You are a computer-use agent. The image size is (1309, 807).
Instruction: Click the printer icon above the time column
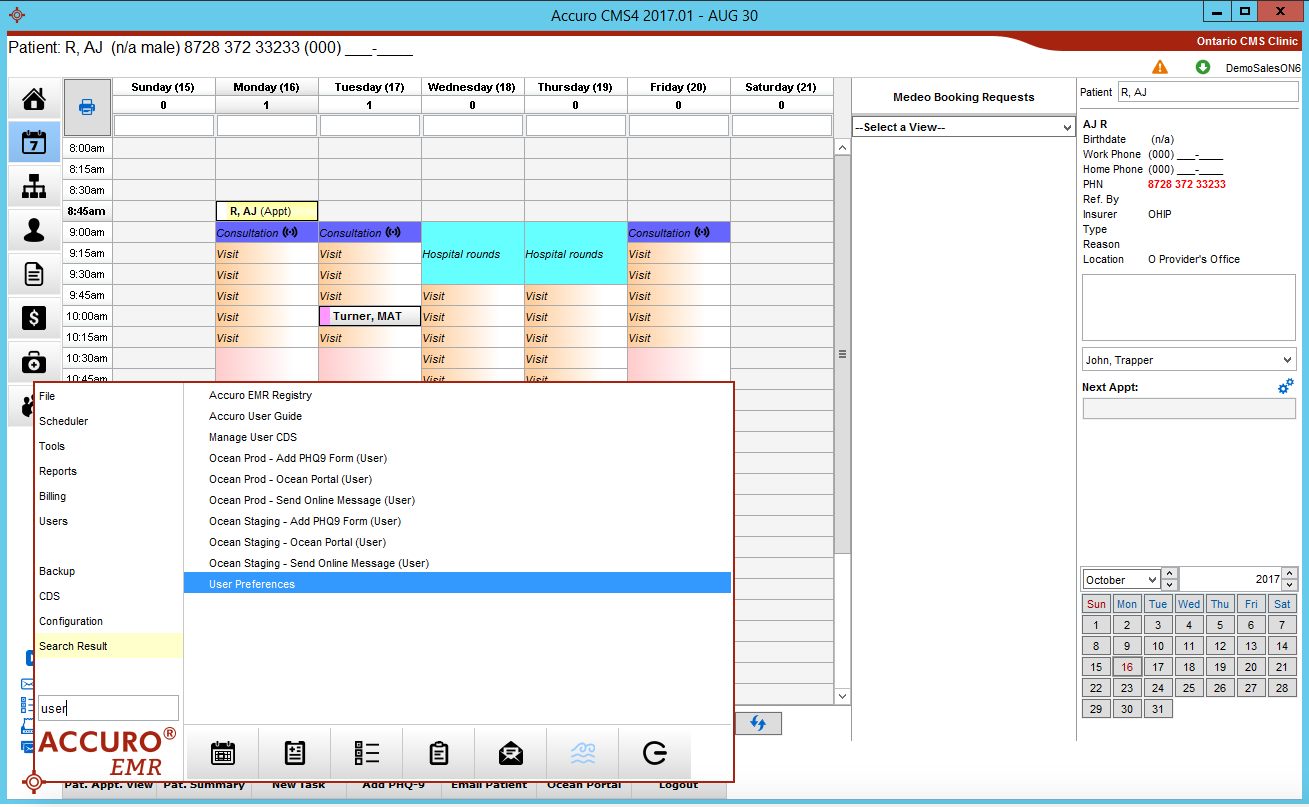coord(87,107)
